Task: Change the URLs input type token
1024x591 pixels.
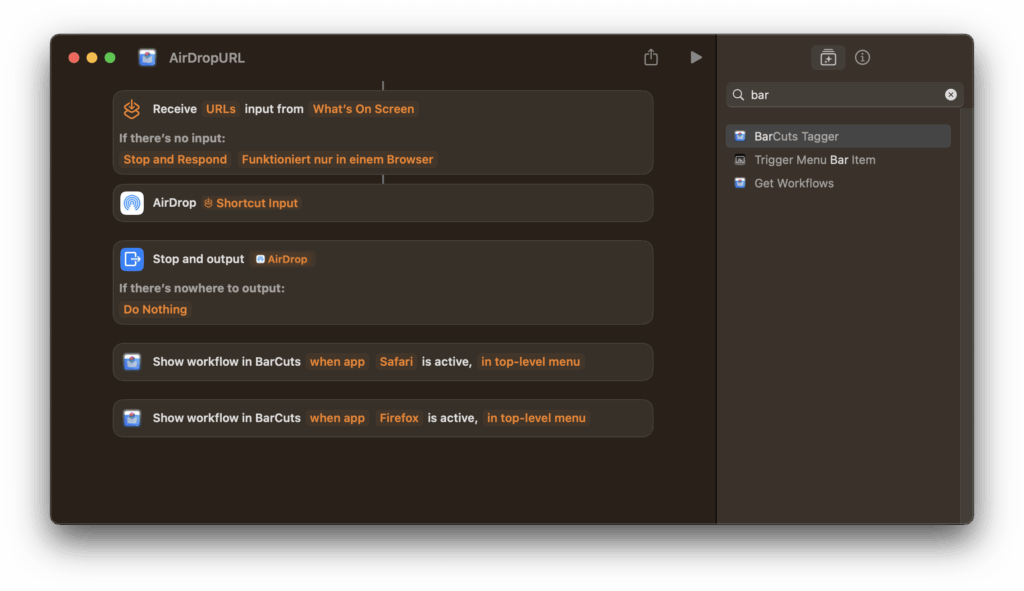Action: click(221, 109)
